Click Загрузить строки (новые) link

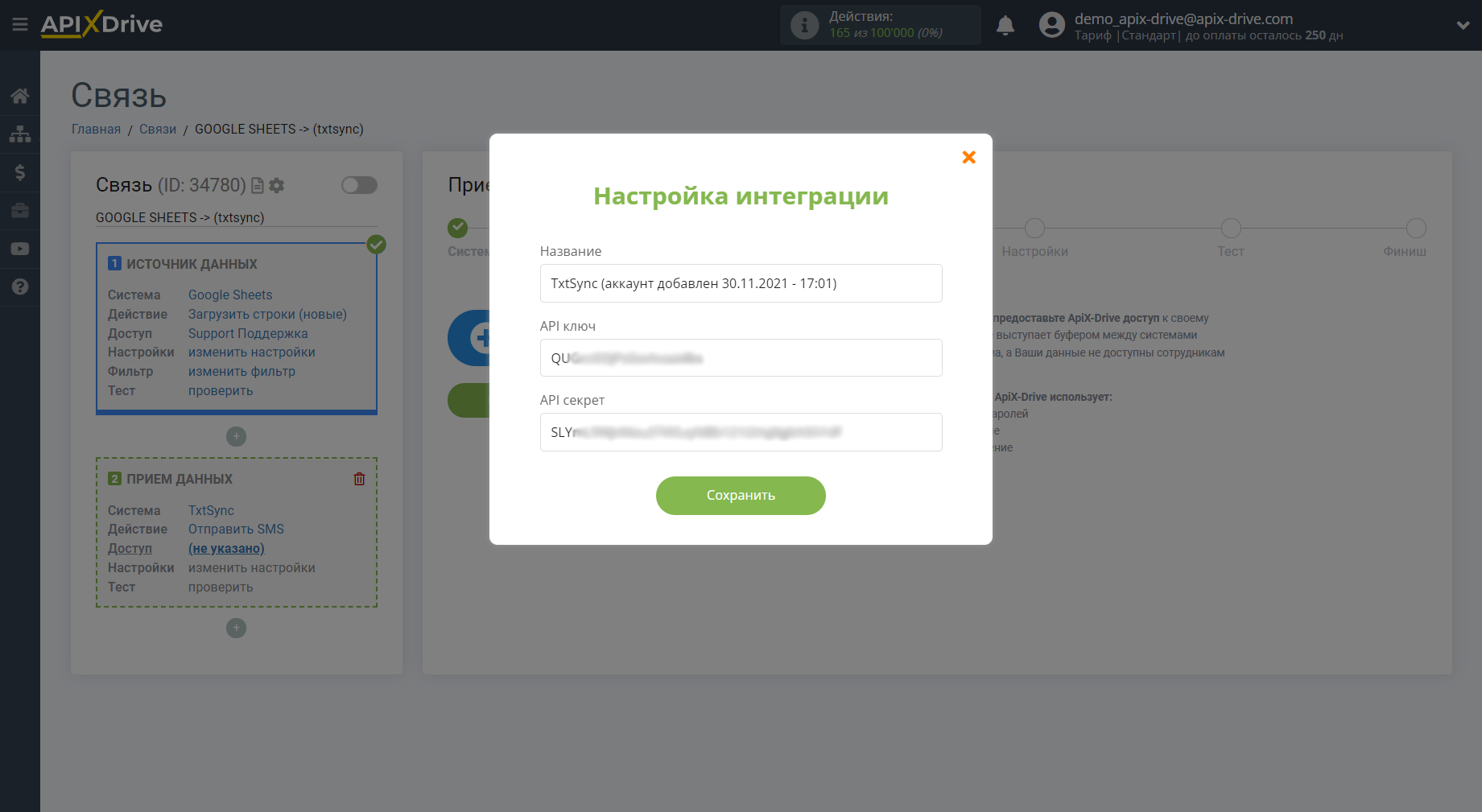(x=267, y=314)
